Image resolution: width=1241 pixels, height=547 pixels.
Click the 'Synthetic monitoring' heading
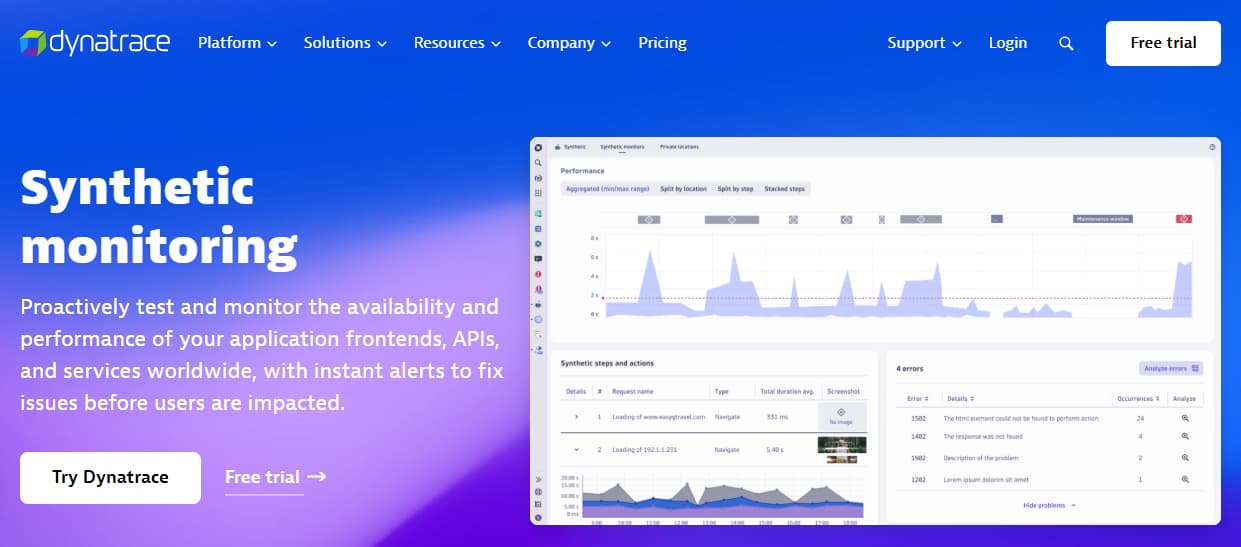click(x=159, y=216)
